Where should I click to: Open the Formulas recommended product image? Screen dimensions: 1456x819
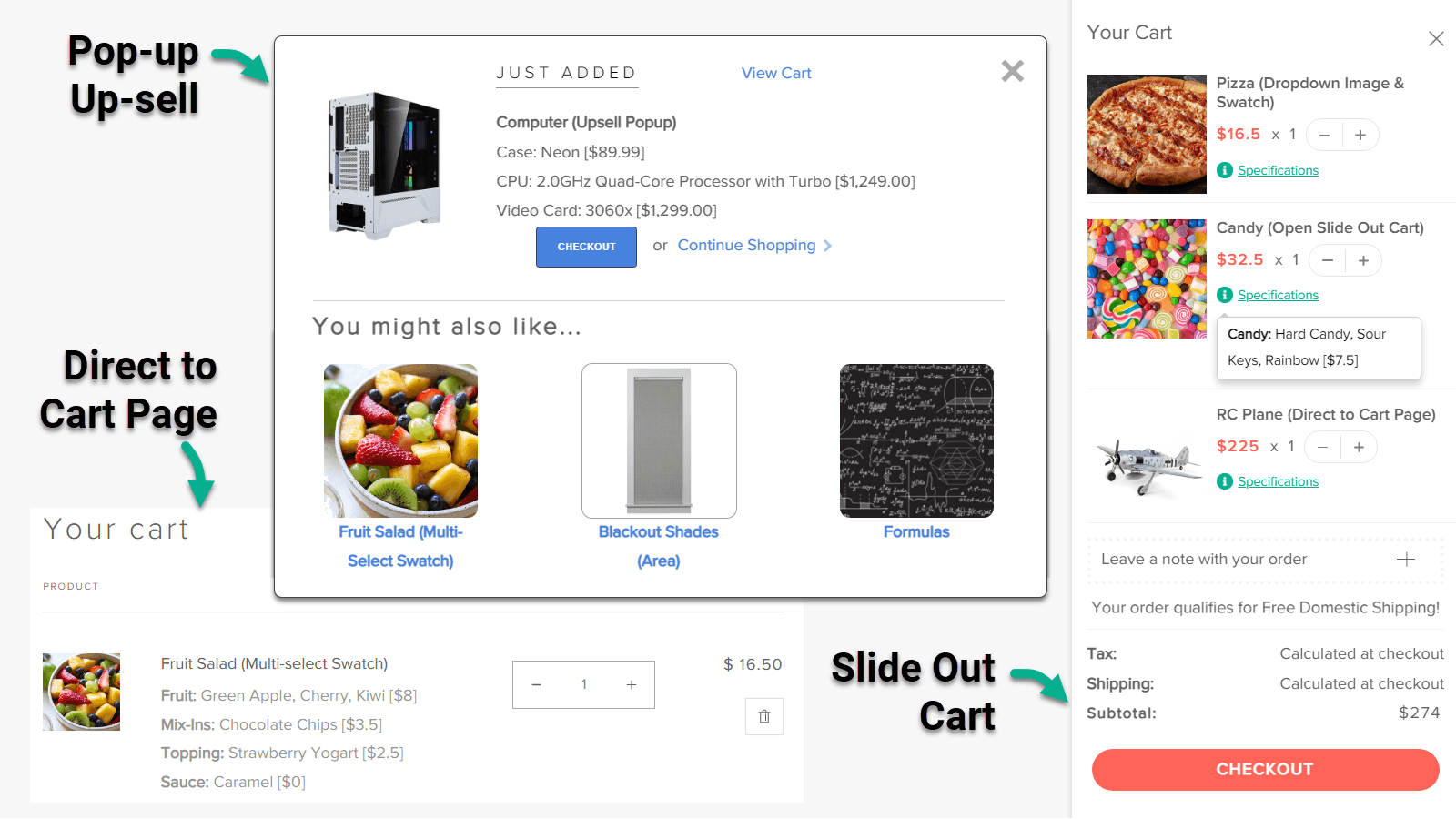point(916,440)
